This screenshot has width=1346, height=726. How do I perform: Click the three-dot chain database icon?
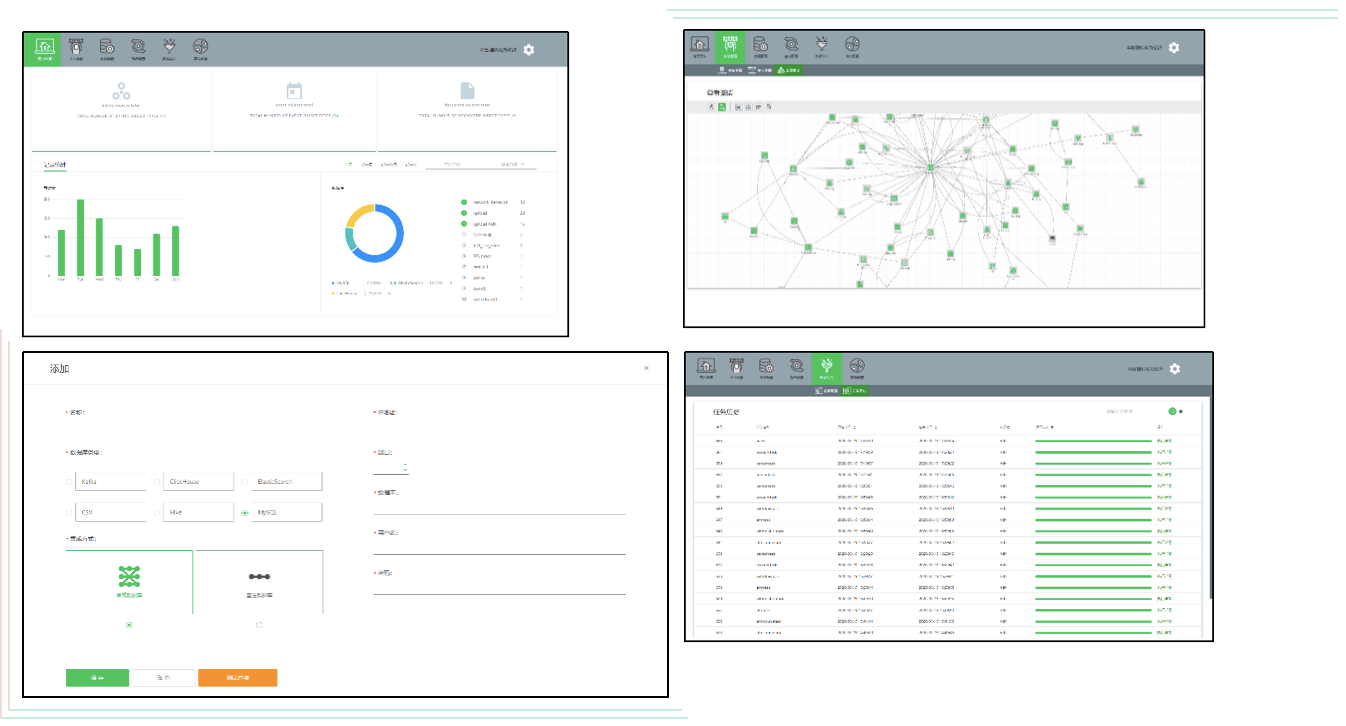pos(259,578)
